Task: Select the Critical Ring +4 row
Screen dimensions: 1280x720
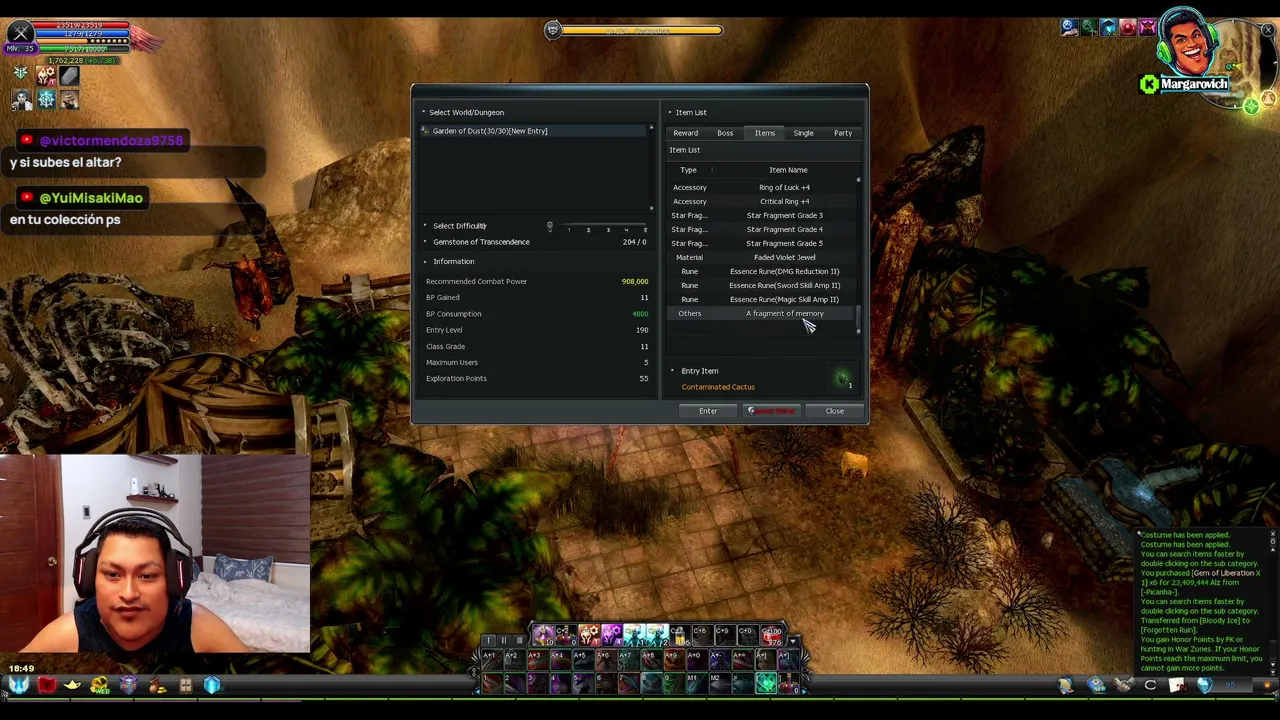Action: click(x=762, y=201)
